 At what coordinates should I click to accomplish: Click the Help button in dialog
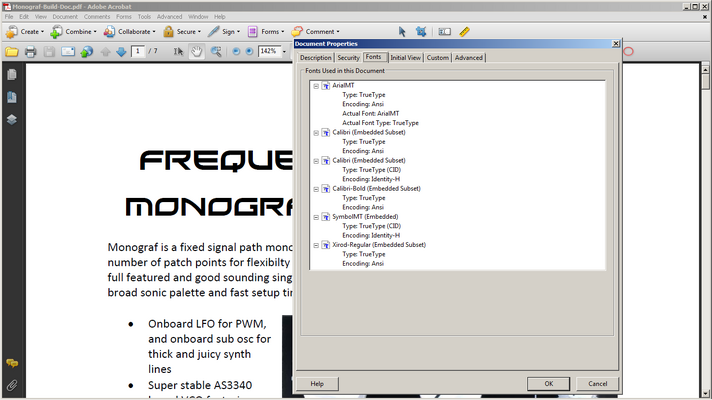point(317,384)
